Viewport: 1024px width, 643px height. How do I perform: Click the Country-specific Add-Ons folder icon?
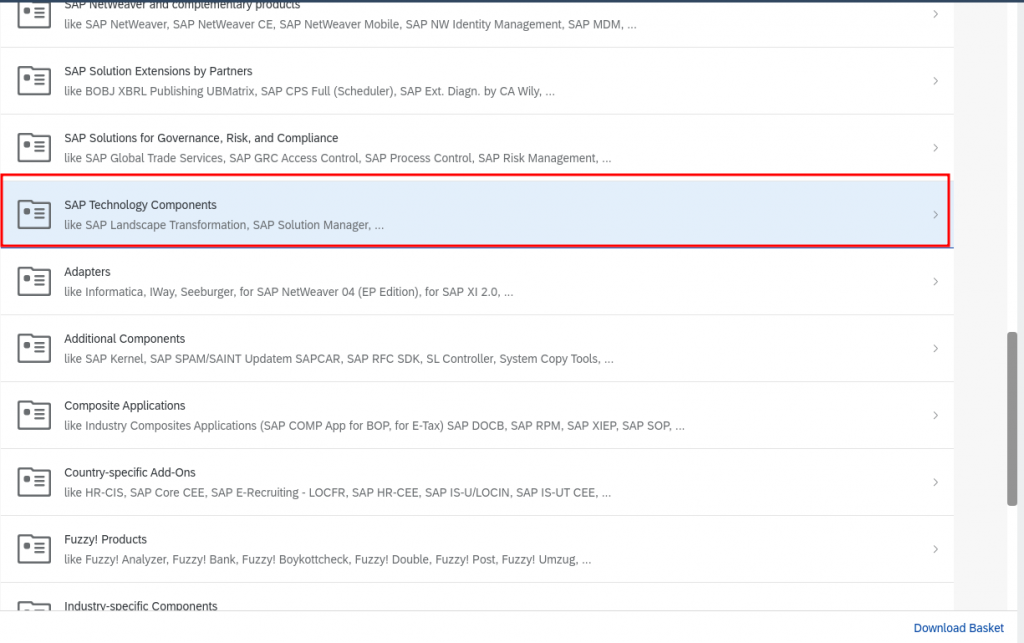[x=34, y=482]
